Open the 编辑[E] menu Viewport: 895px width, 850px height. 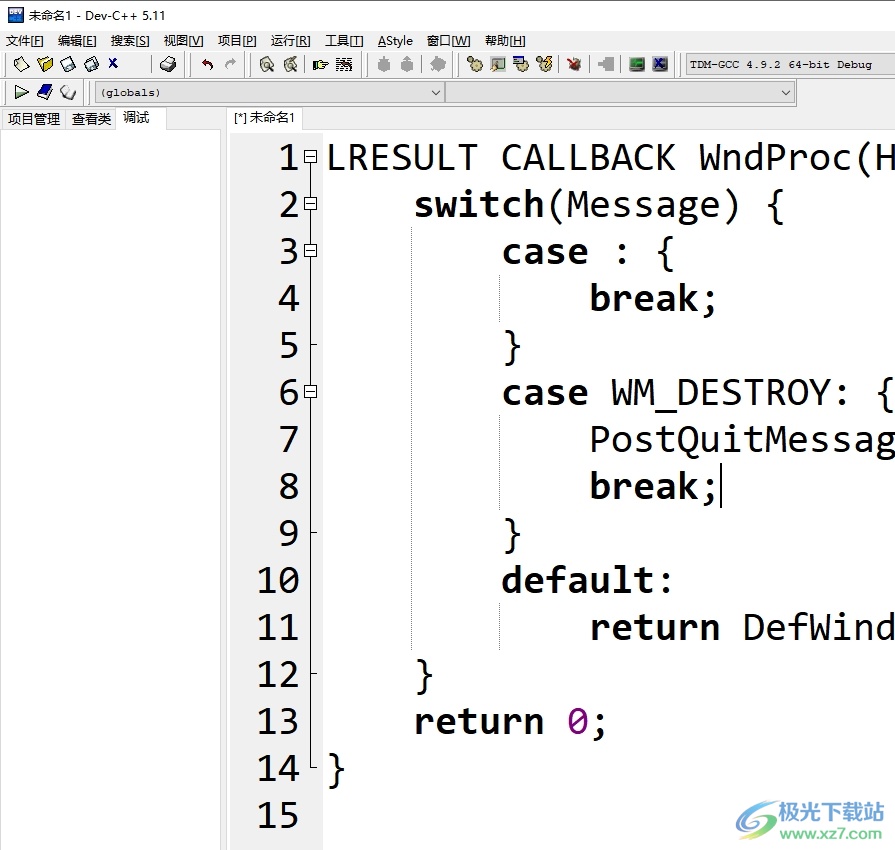click(x=77, y=41)
